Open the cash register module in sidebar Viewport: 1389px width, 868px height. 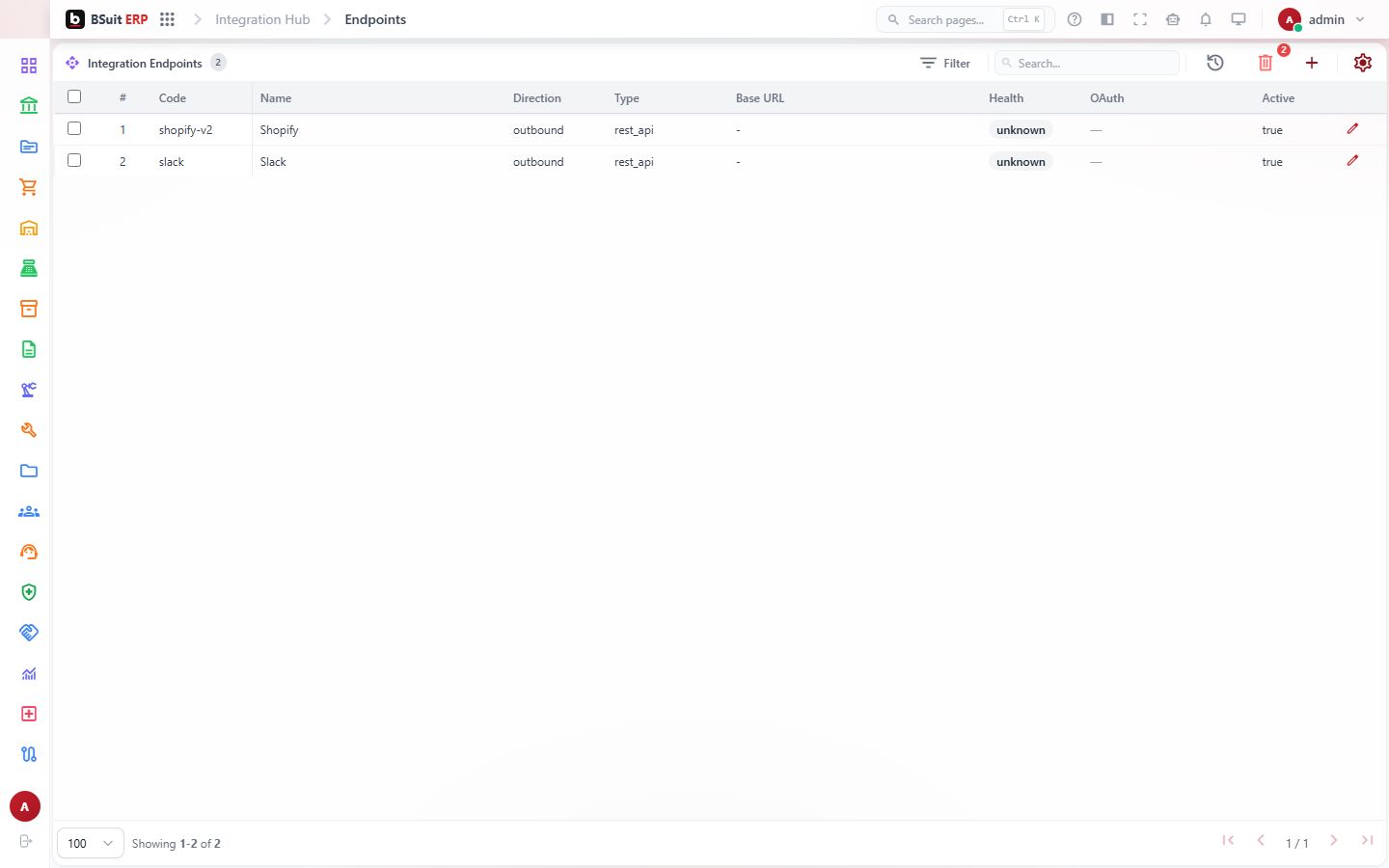pos(29,268)
